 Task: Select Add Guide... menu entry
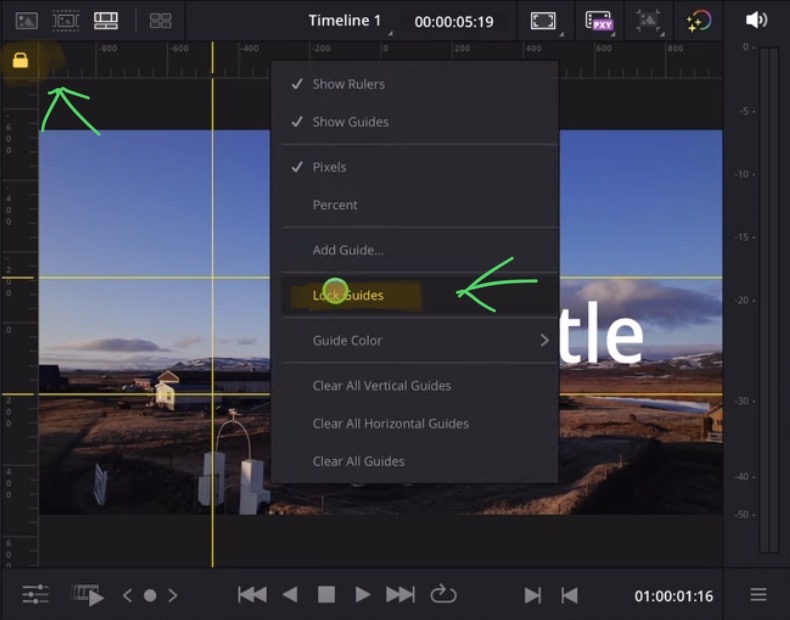pyautogui.click(x=348, y=250)
